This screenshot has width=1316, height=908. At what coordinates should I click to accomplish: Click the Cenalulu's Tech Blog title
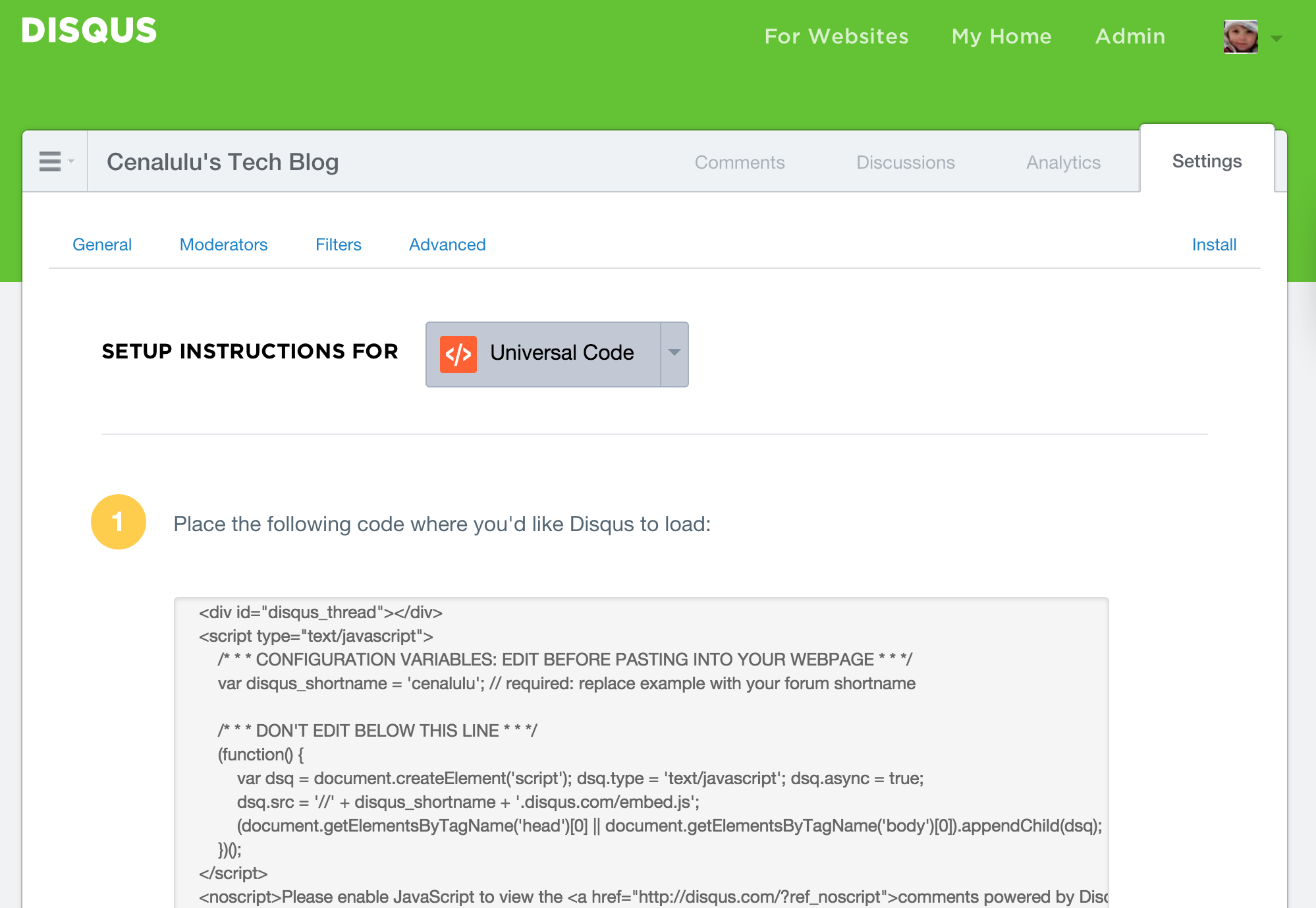[x=223, y=162]
